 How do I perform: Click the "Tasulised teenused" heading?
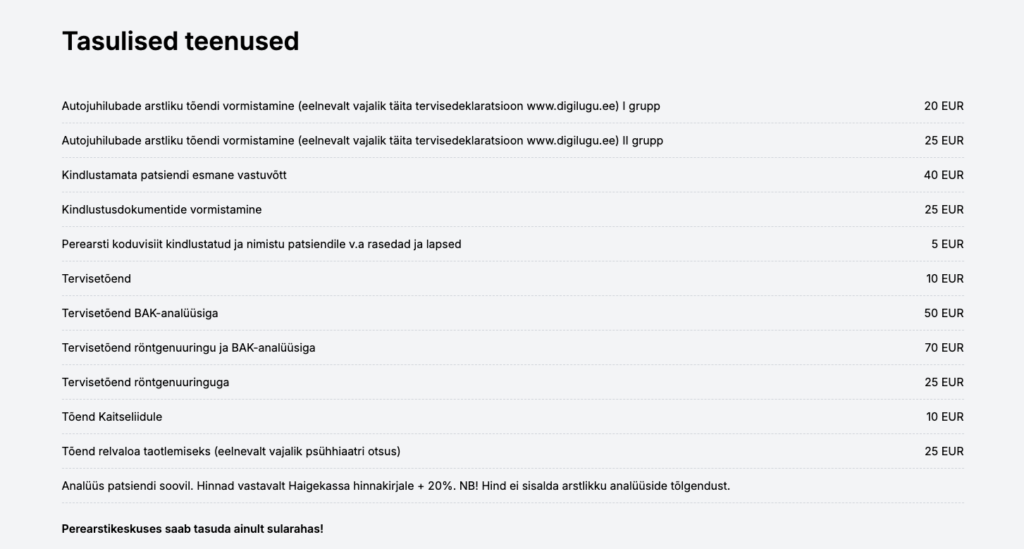click(x=180, y=41)
